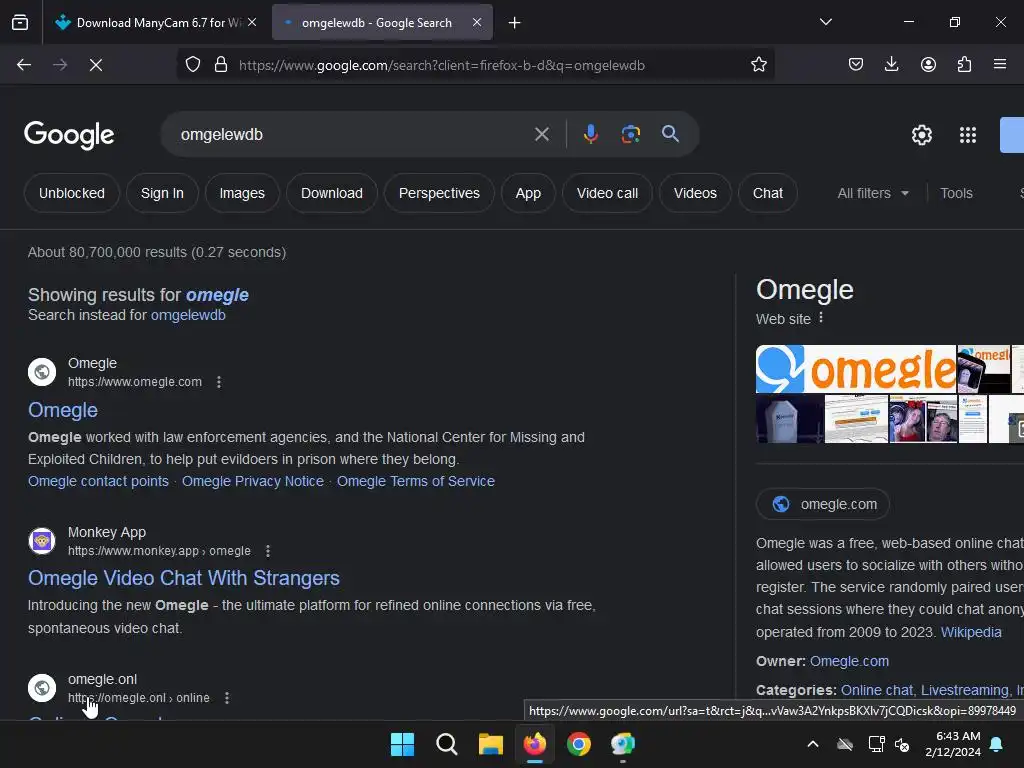Open Google quick settings gear

(x=921, y=135)
